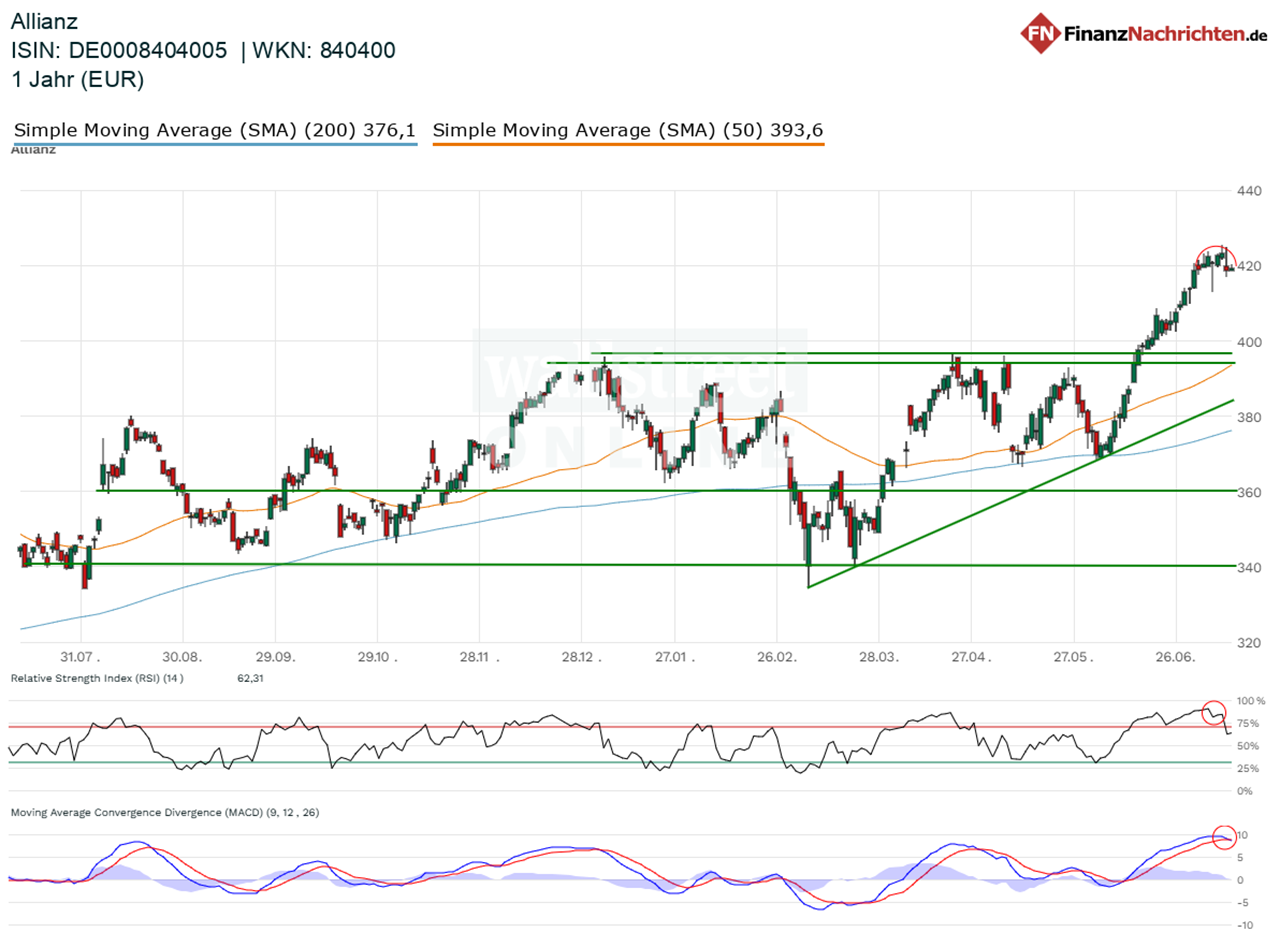
Task: Click the blue line swatch under SMA 200
Action: point(215,145)
